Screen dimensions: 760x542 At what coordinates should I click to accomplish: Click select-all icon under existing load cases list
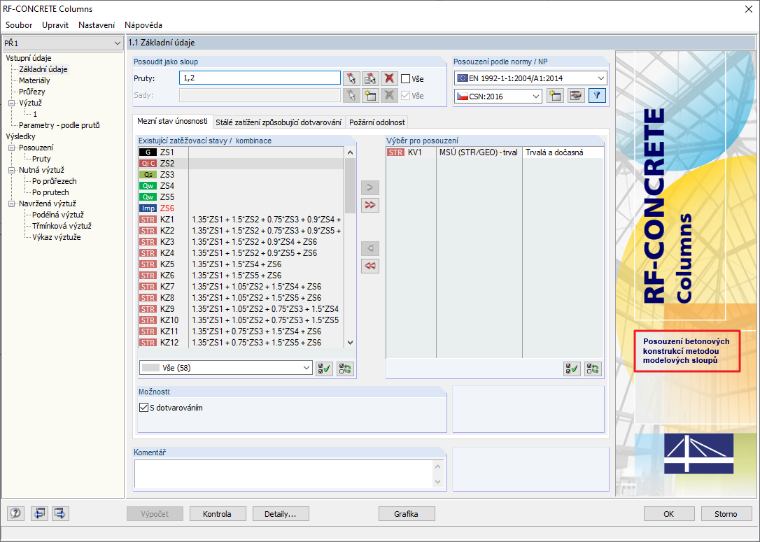(x=324, y=368)
